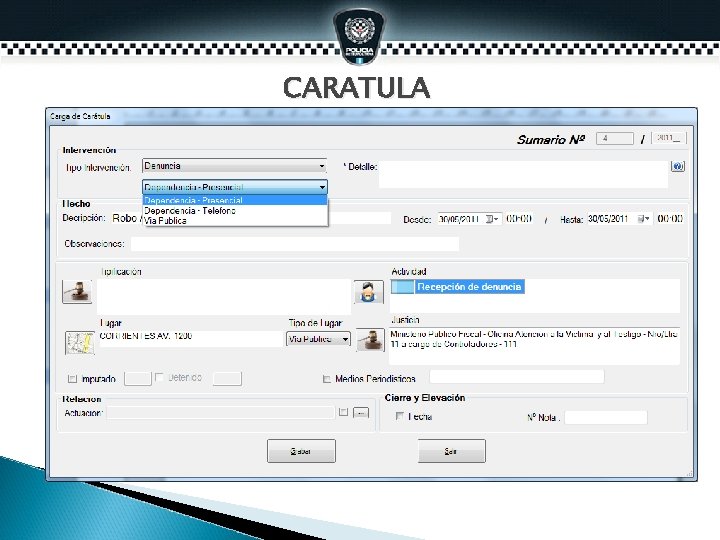Screen dimensions: 720x540
Task: Check the Fecha checkbox in Cierre y Elevación
Action: coord(399,416)
